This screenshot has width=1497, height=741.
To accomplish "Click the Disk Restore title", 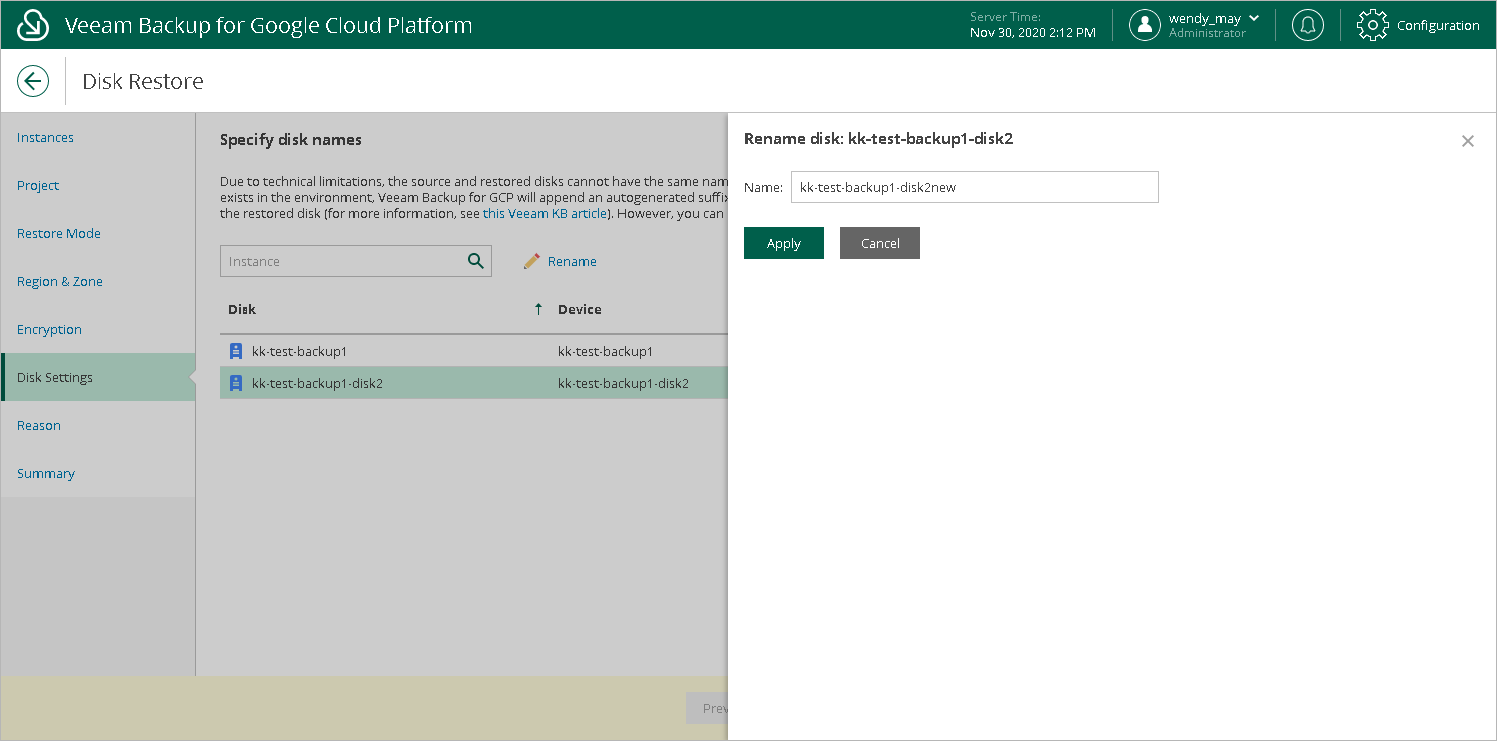I will point(143,81).
